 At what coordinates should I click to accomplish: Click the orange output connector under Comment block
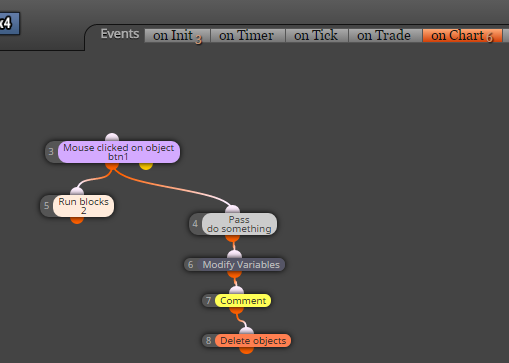(236, 310)
